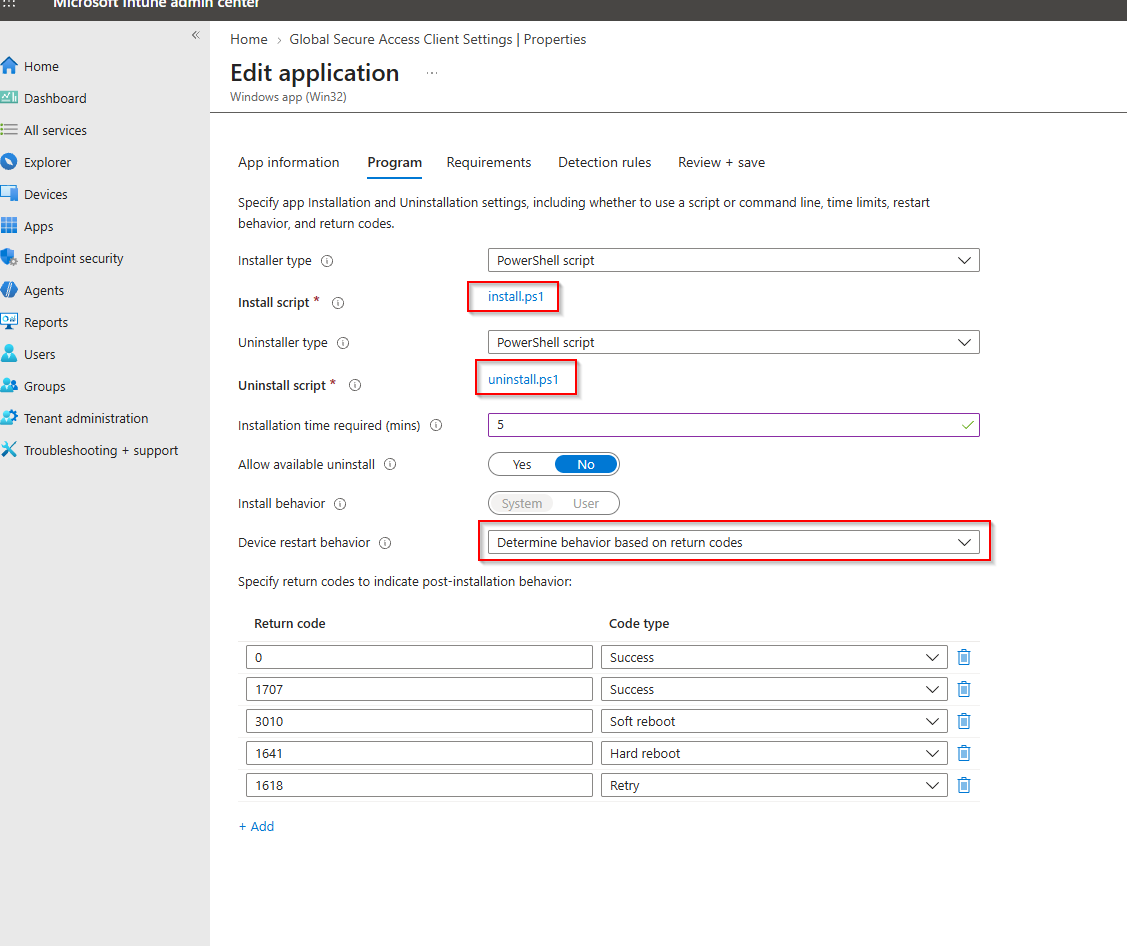This screenshot has width=1127, height=946.
Task: Edit the return code field containing 0
Action: [x=419, y=657]
